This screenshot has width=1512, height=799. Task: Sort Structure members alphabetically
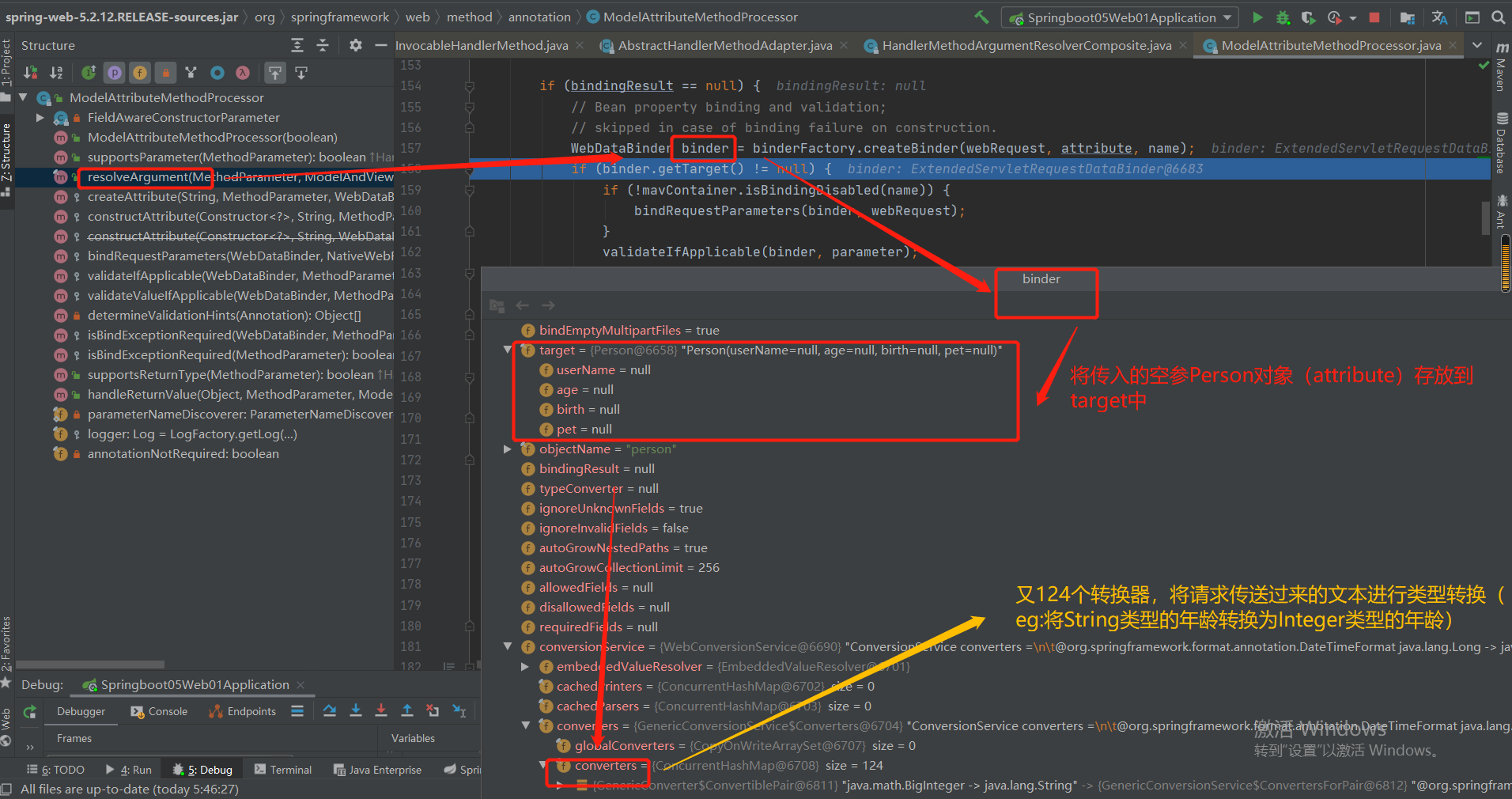click(56, 73)
